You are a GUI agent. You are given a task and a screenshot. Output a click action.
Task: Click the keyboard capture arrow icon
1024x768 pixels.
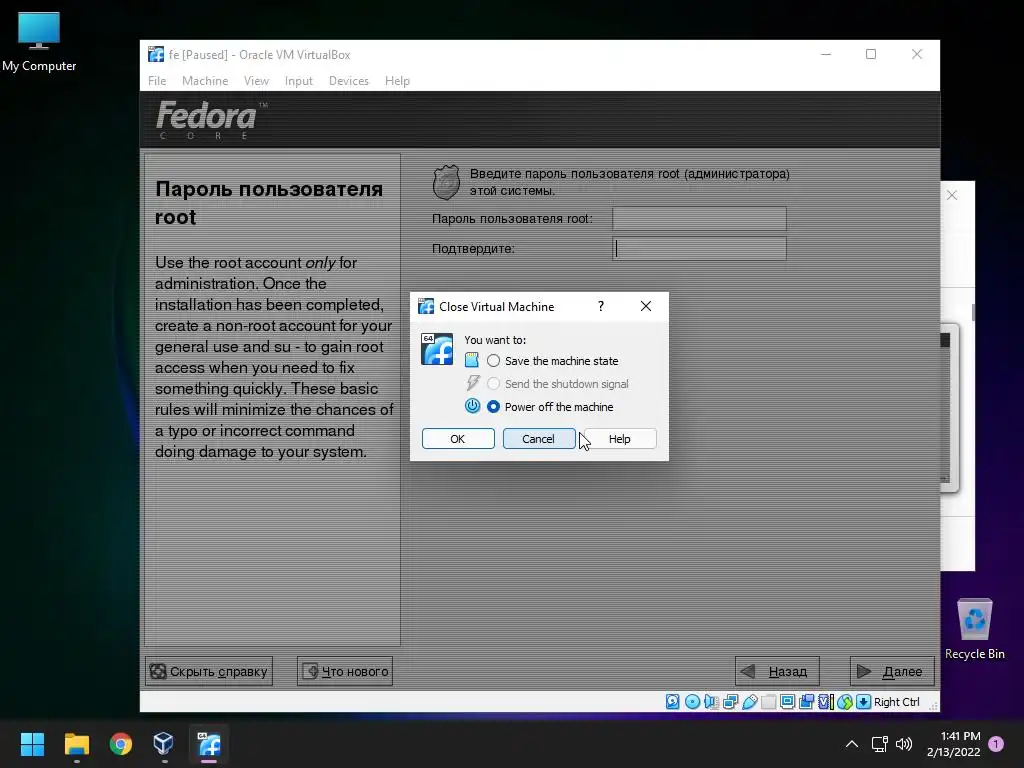click(863, 702)
